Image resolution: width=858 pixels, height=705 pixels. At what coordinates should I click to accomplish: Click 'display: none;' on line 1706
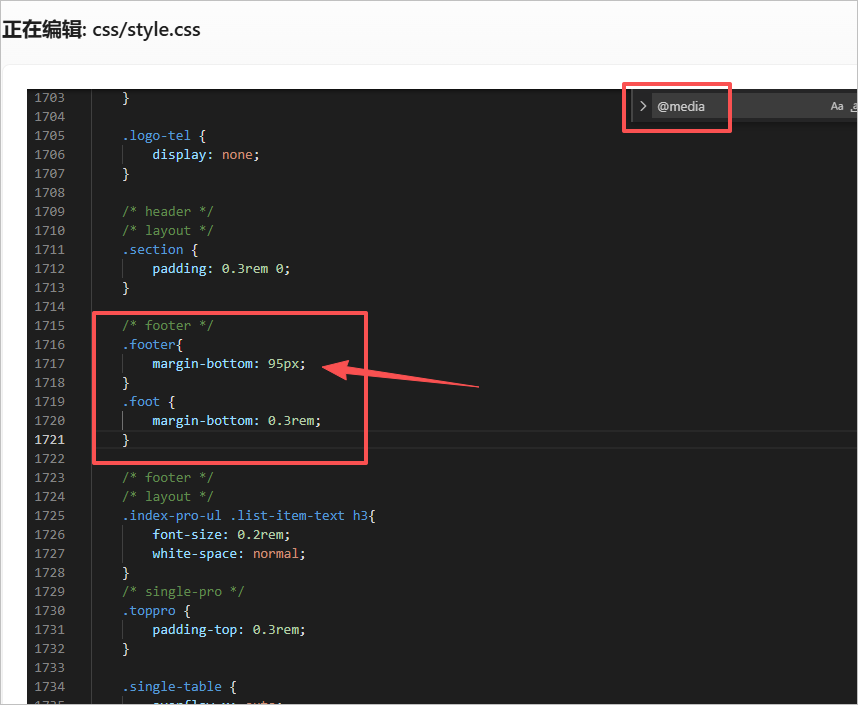(x=206, y=154)
